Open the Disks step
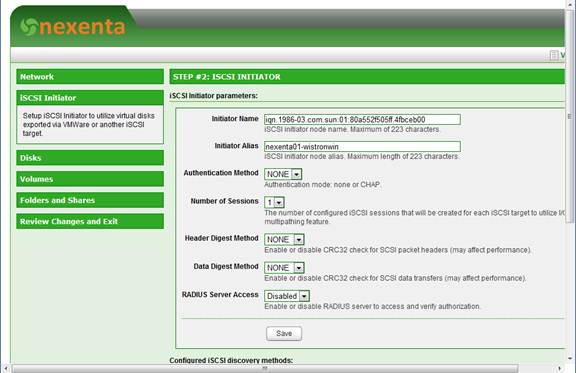The height and width of the screenshot is (373, 576). tap(90, 158)
